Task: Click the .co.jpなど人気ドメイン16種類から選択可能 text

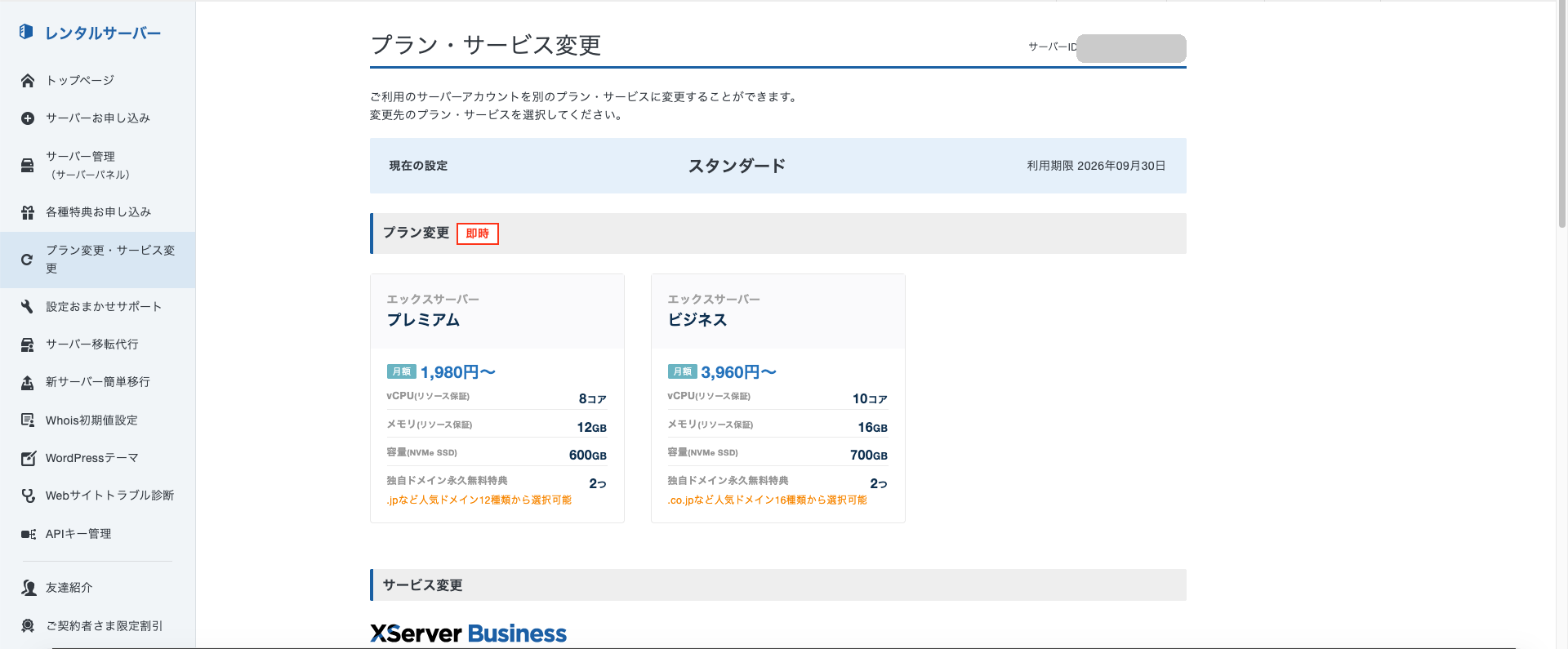Action: [767, 500]
